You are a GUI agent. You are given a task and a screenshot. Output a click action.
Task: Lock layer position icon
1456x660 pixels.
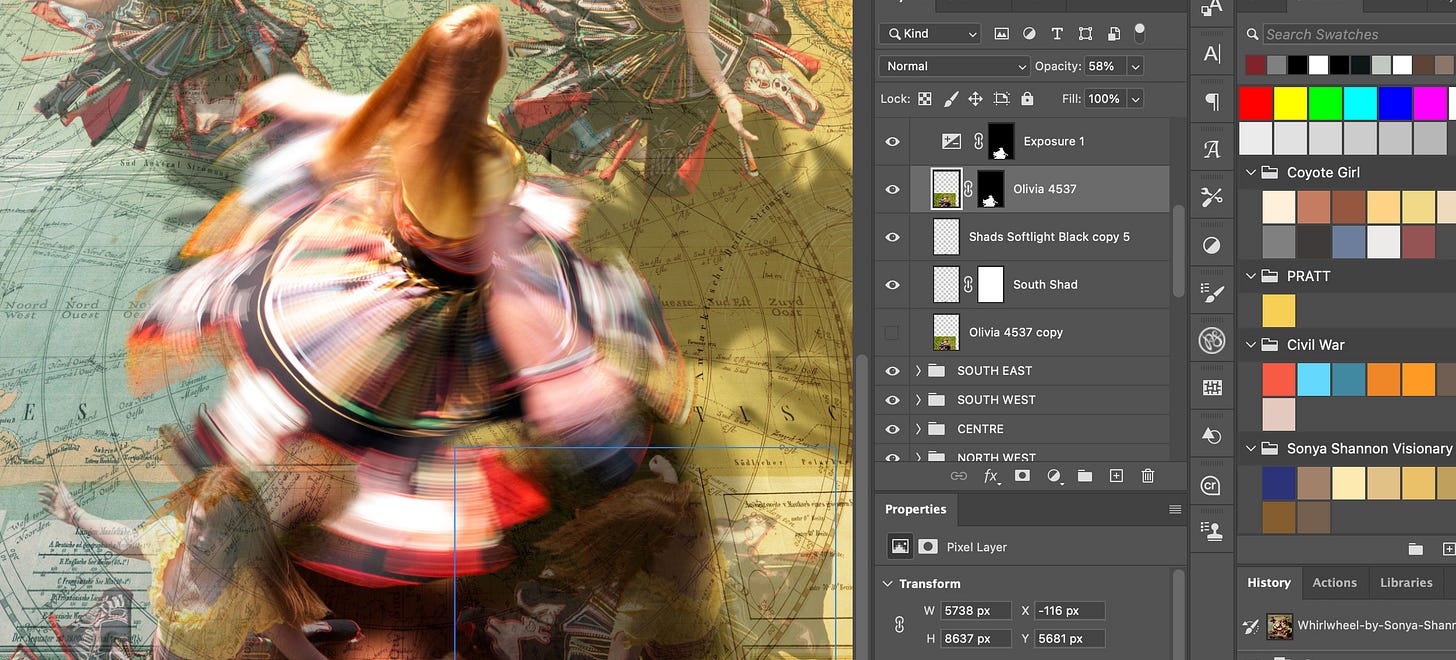[x=976, y=99]
